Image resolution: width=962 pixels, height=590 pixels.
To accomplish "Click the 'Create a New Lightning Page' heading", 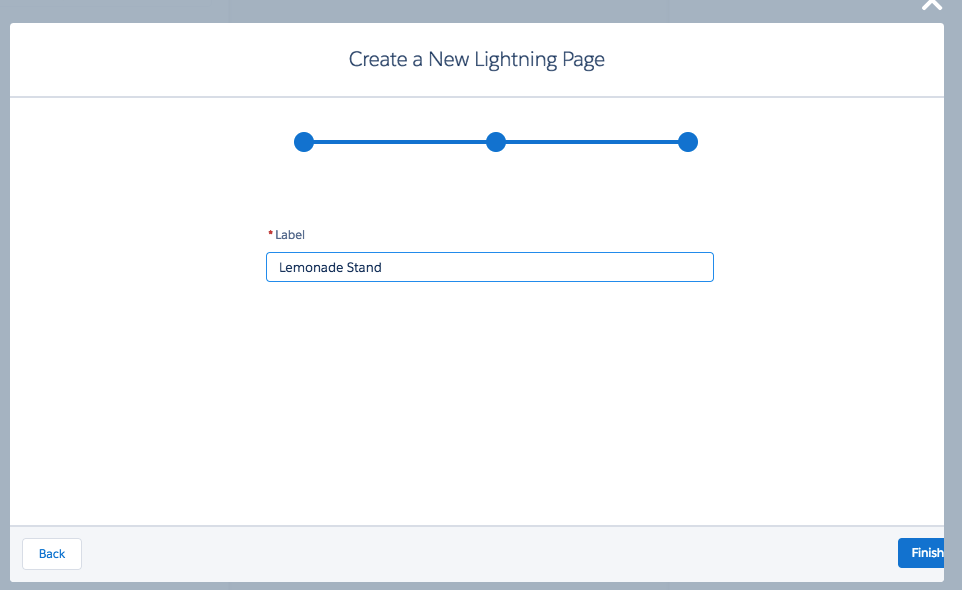I will pyautogui.click(x=476, y=59).
